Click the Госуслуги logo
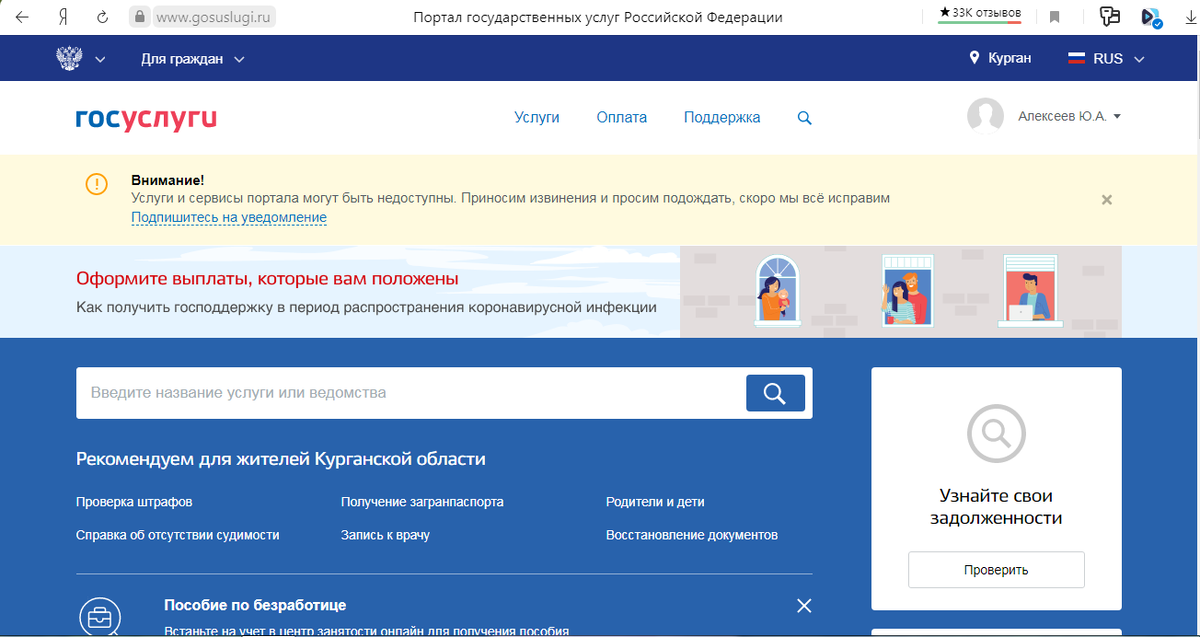Screen dimensions: 1200x637 [x=145, y=119]
